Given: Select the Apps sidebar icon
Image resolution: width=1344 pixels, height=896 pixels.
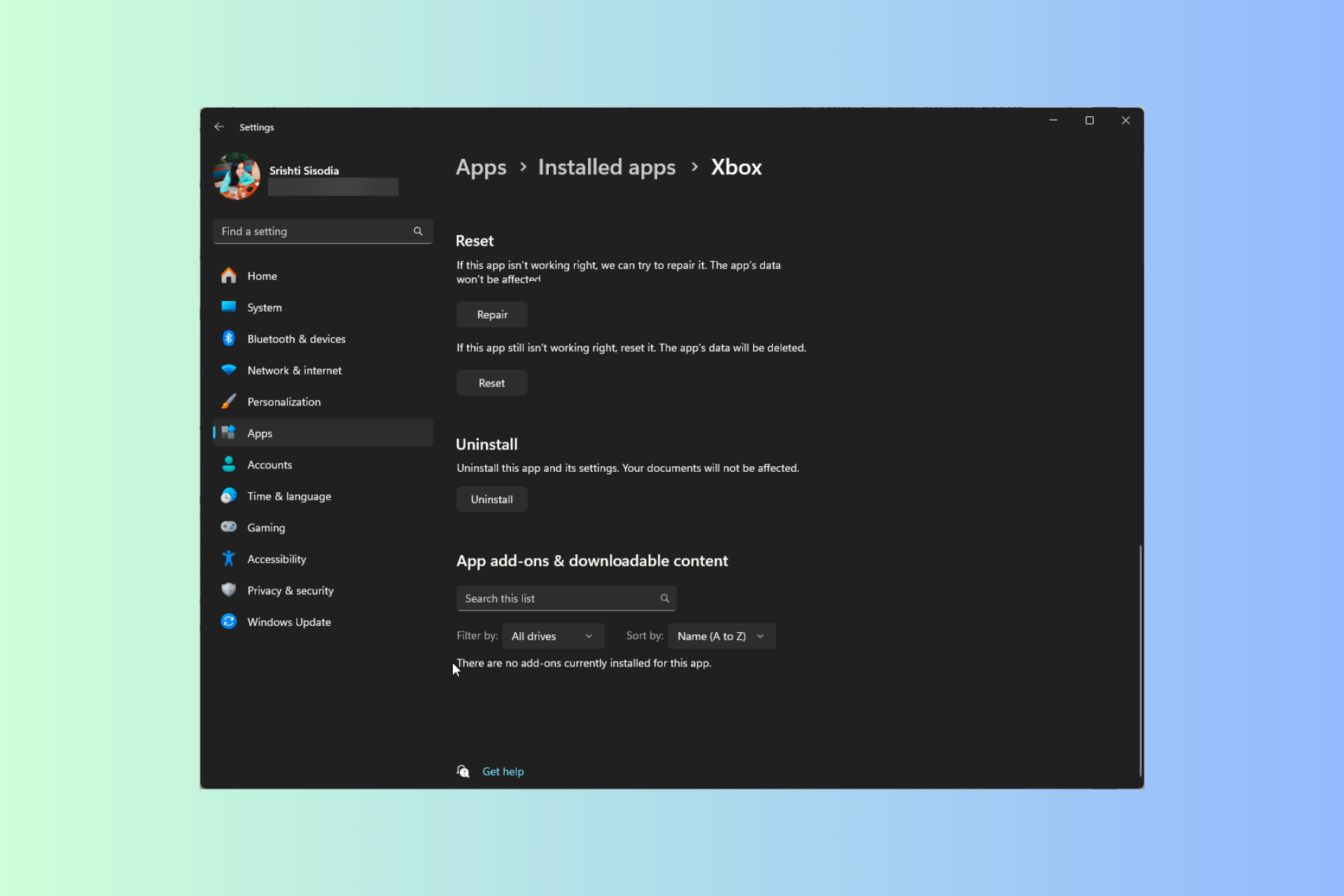Looking at the screenshot, I should pos(229,433).
